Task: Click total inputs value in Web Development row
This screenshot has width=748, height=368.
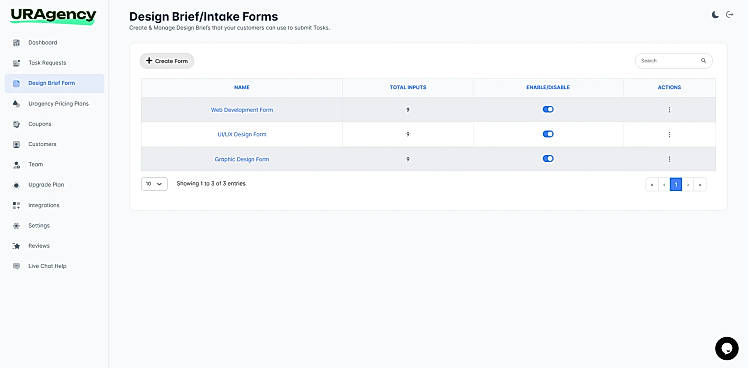Action: tap(408, 110)
